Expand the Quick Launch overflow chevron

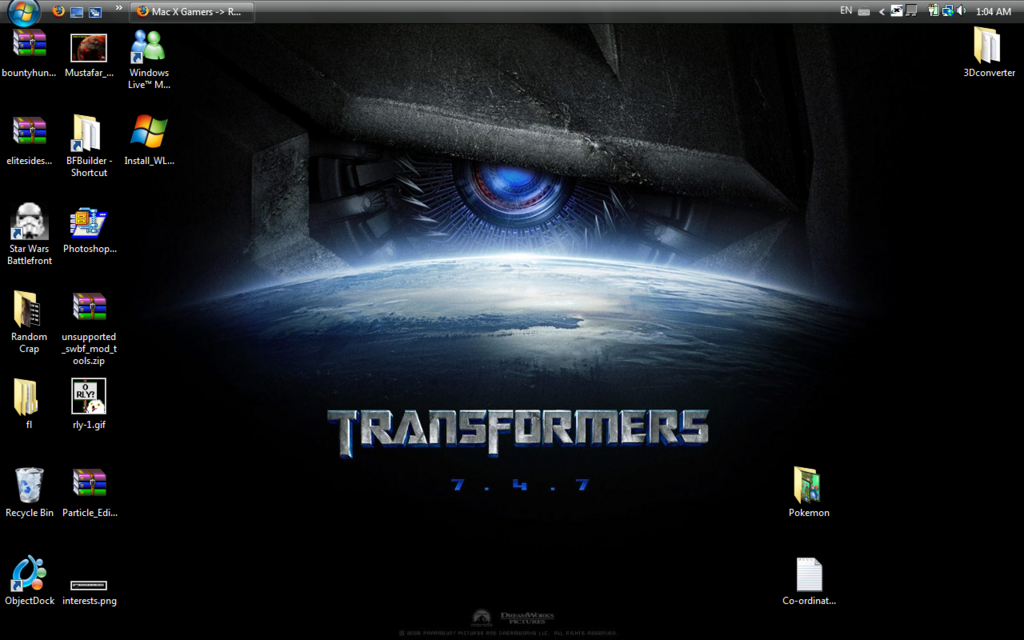pos(119,8)
